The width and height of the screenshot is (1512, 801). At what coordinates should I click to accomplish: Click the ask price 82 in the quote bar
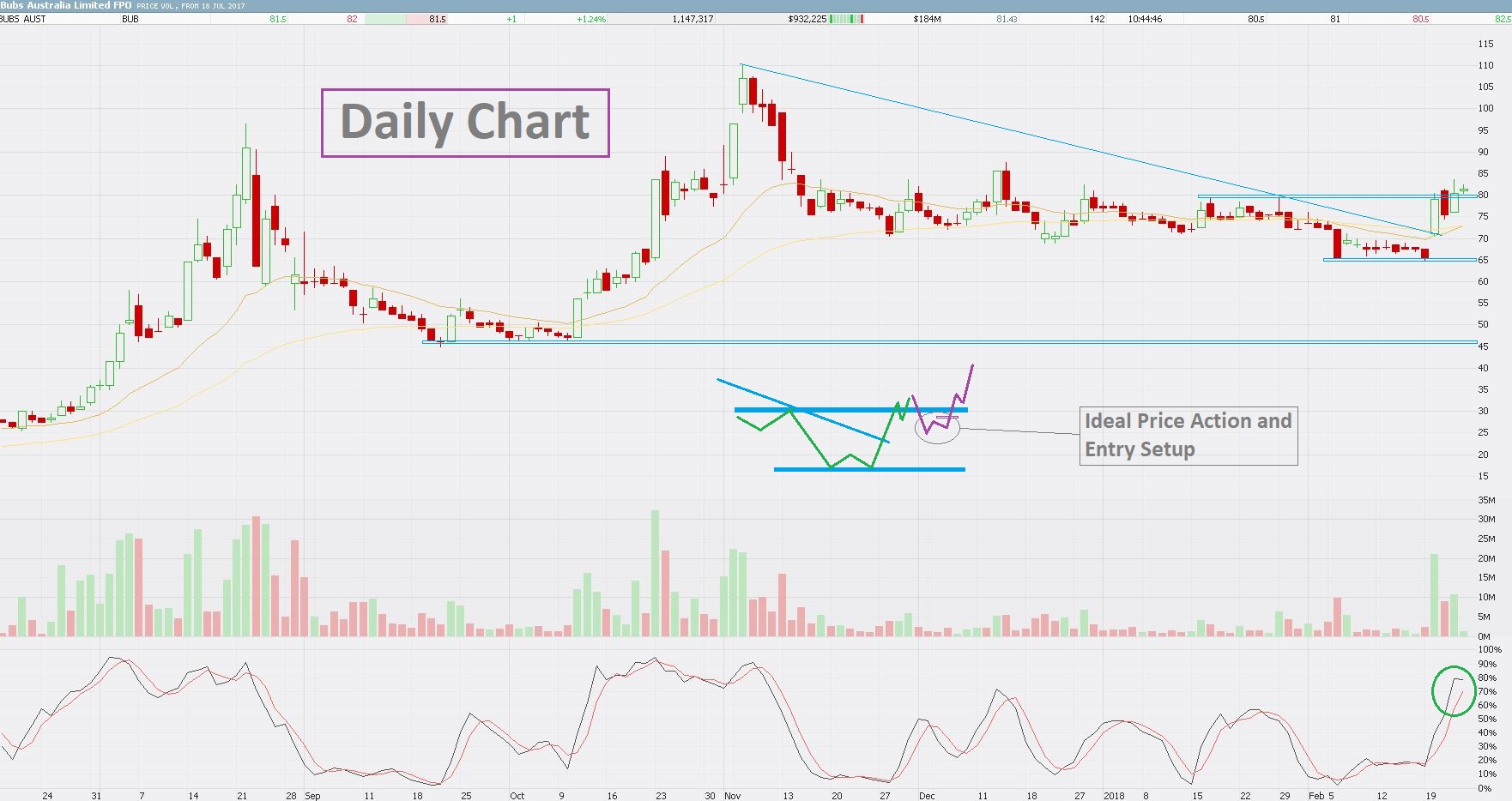[352, 19]
